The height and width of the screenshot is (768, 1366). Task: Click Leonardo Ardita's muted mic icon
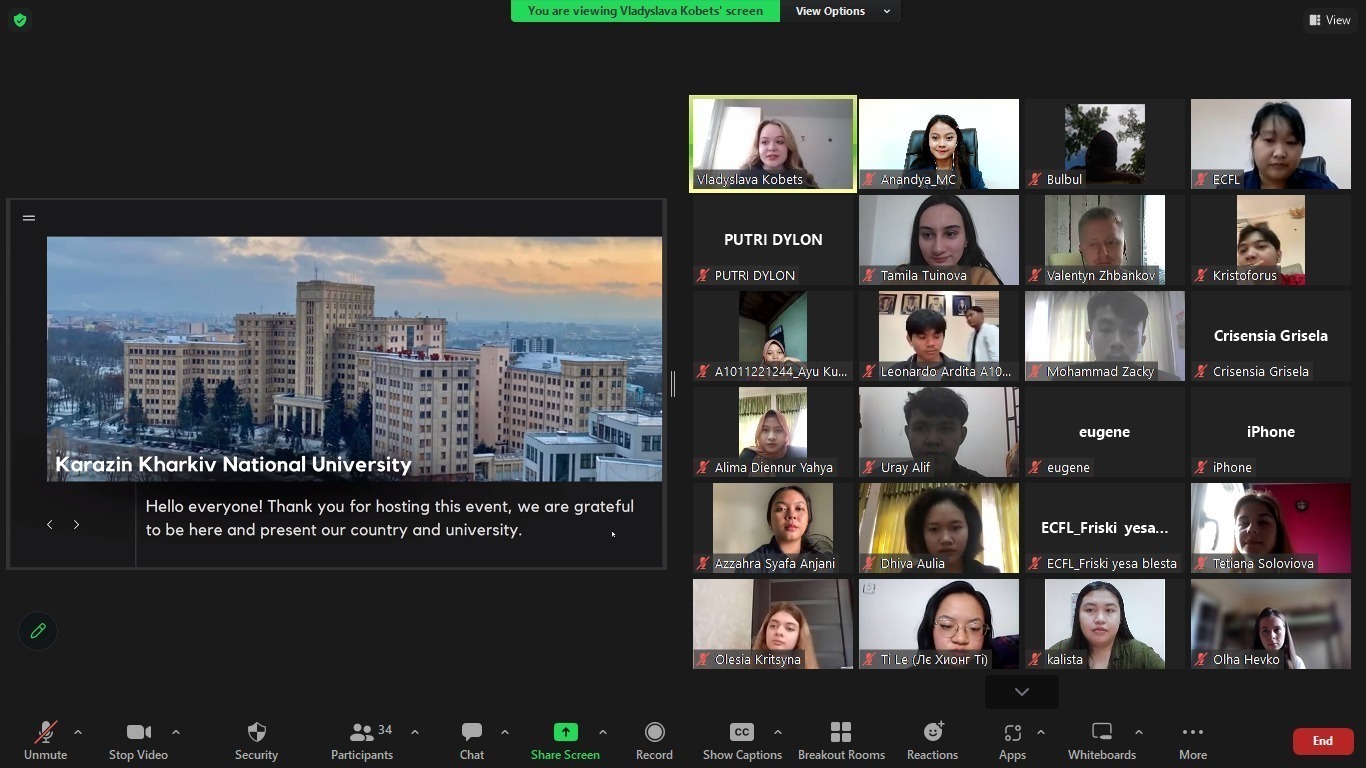click(869, 371)
